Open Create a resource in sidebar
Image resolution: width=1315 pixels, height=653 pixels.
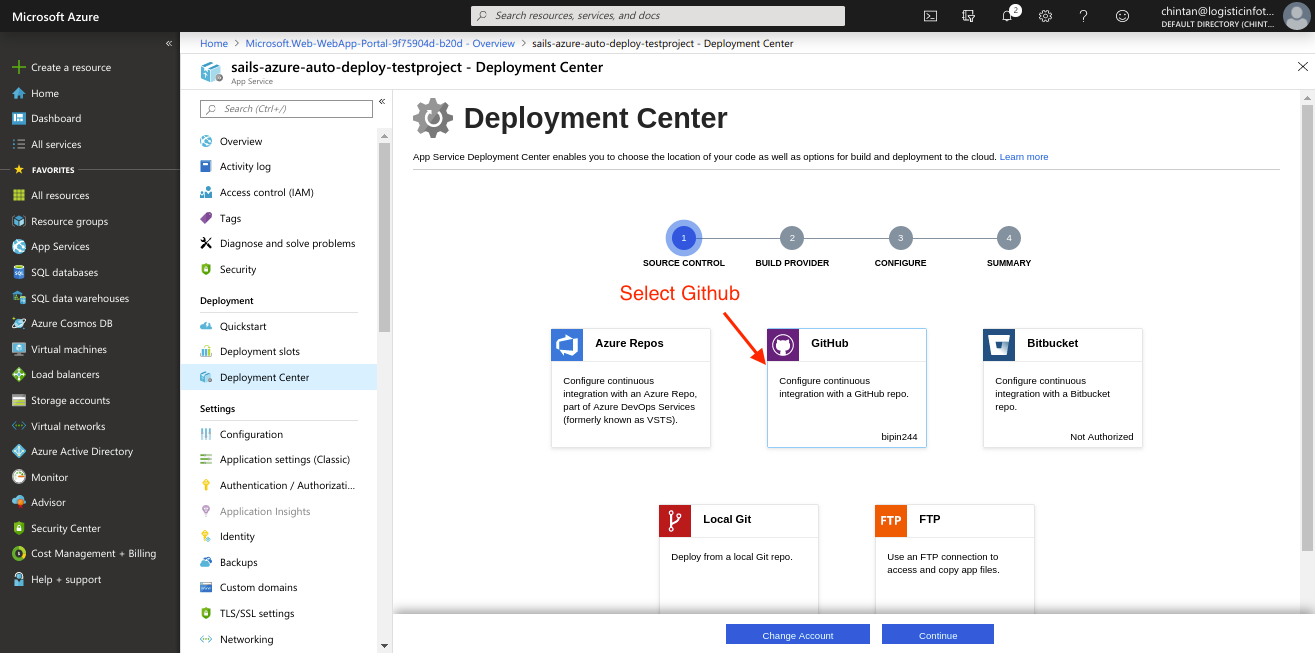[70, 68]
